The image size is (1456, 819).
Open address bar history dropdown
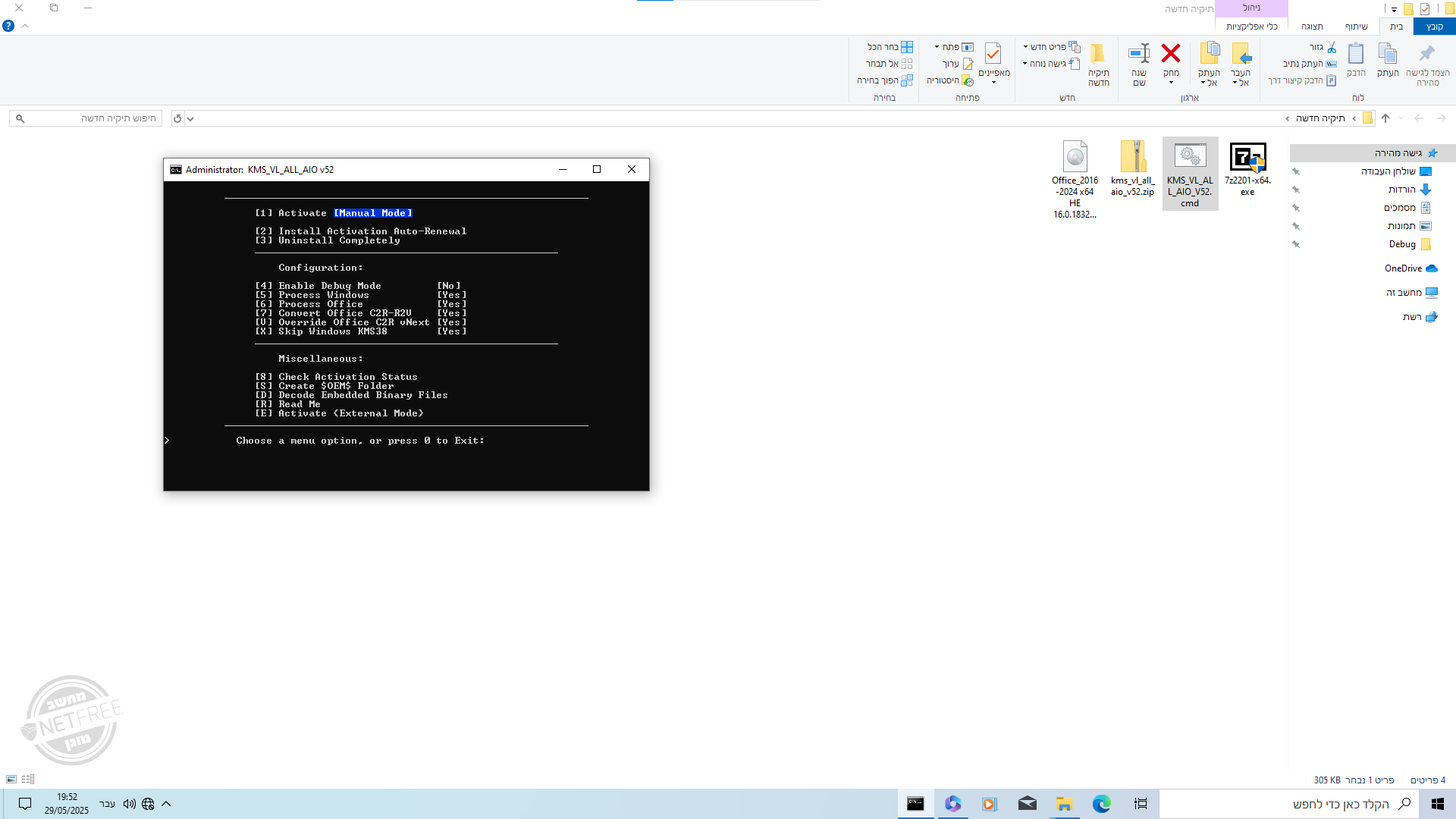click(190, 118)
